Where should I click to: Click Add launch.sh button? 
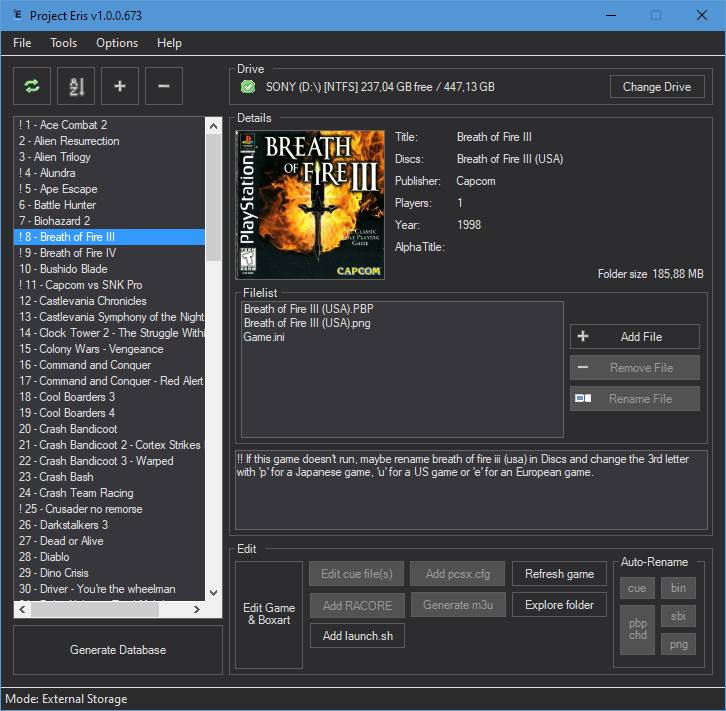[357, 636]
